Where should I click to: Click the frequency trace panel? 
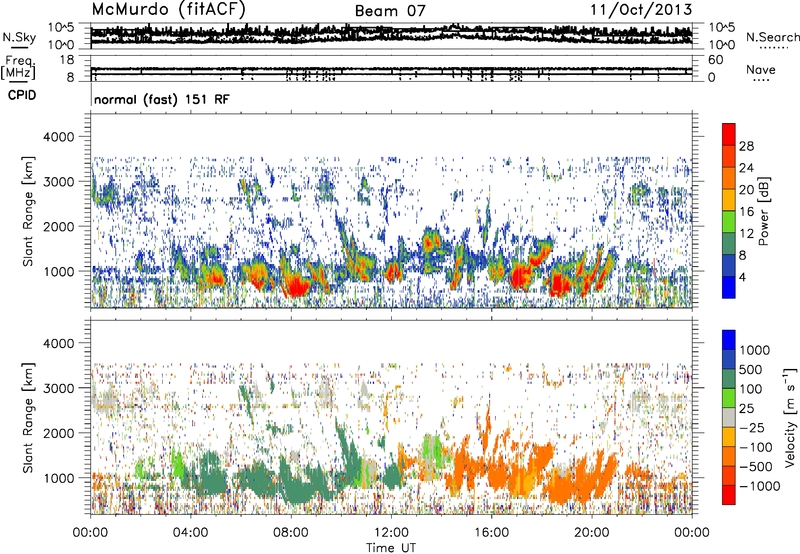point(391,69)
